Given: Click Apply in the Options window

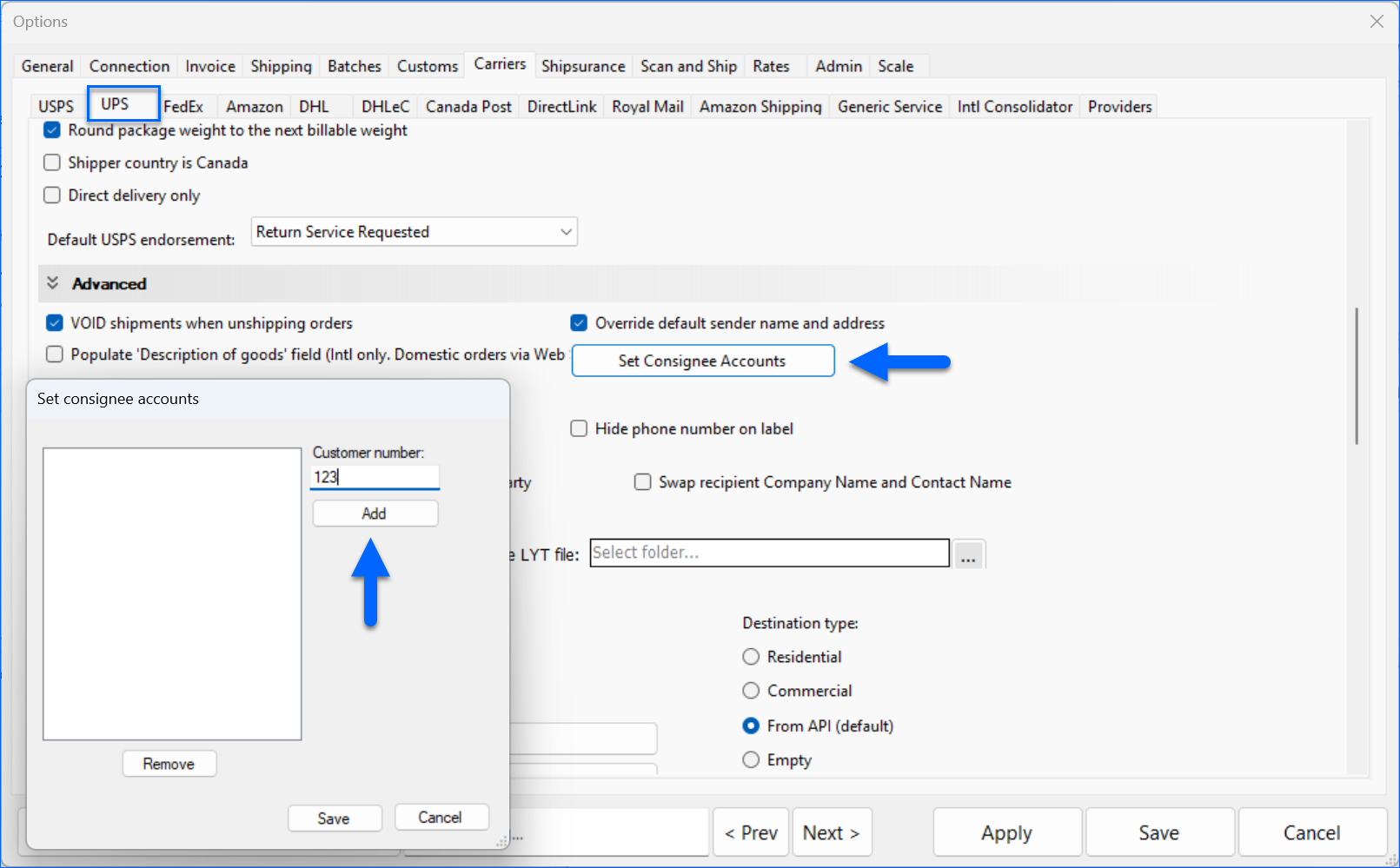Looking at the screenshot, I should point(1006,832).
